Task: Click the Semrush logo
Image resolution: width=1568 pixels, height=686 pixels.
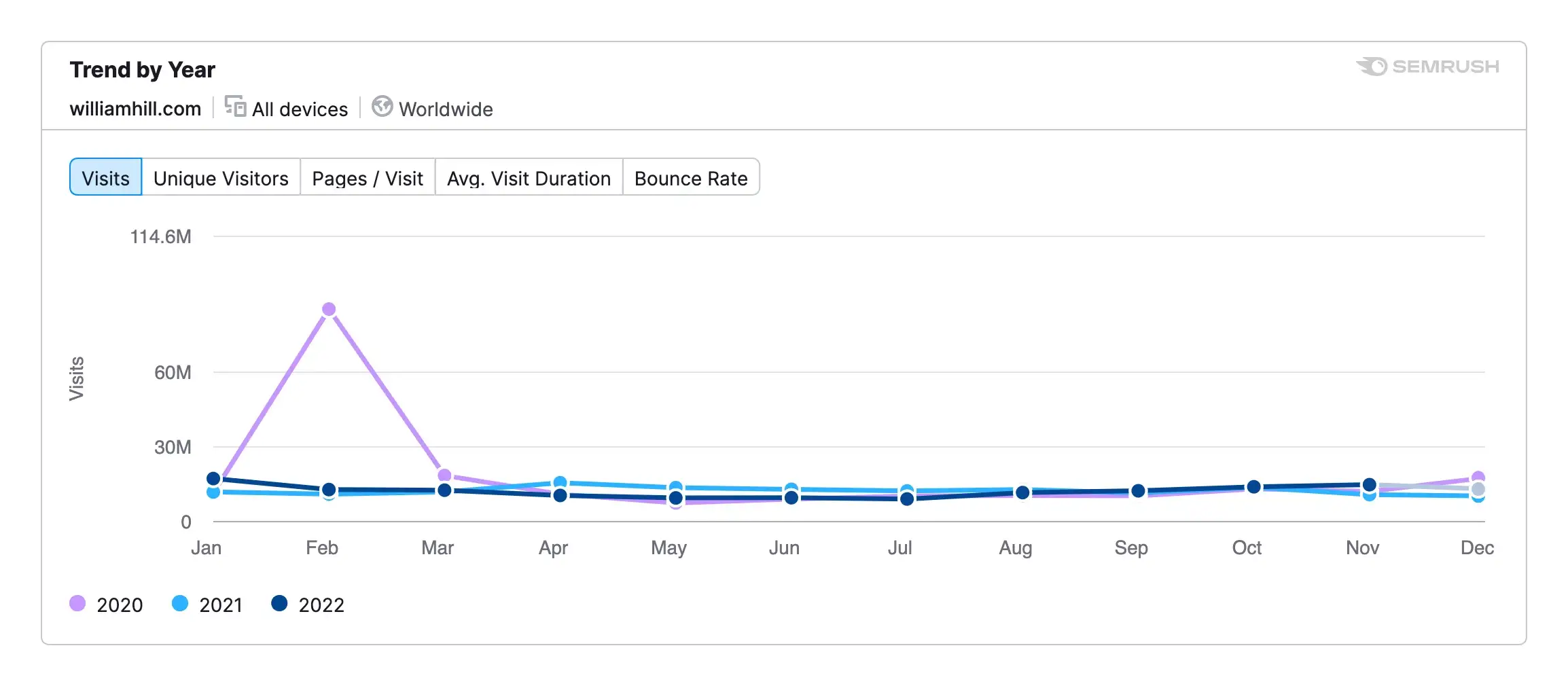Action: pyautogui.click(x=1427, y=67)
